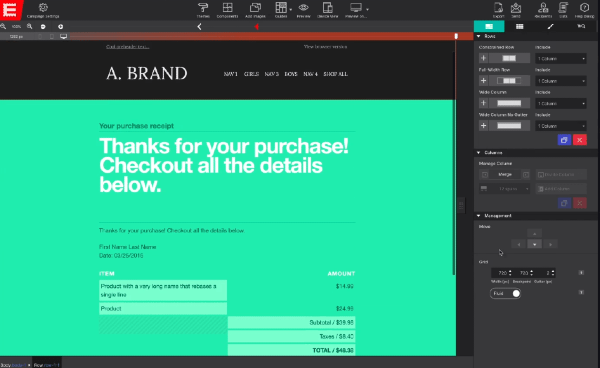Delete column with dimmed red X button
The image size is (600, 368).
click(x=580, y=203)
